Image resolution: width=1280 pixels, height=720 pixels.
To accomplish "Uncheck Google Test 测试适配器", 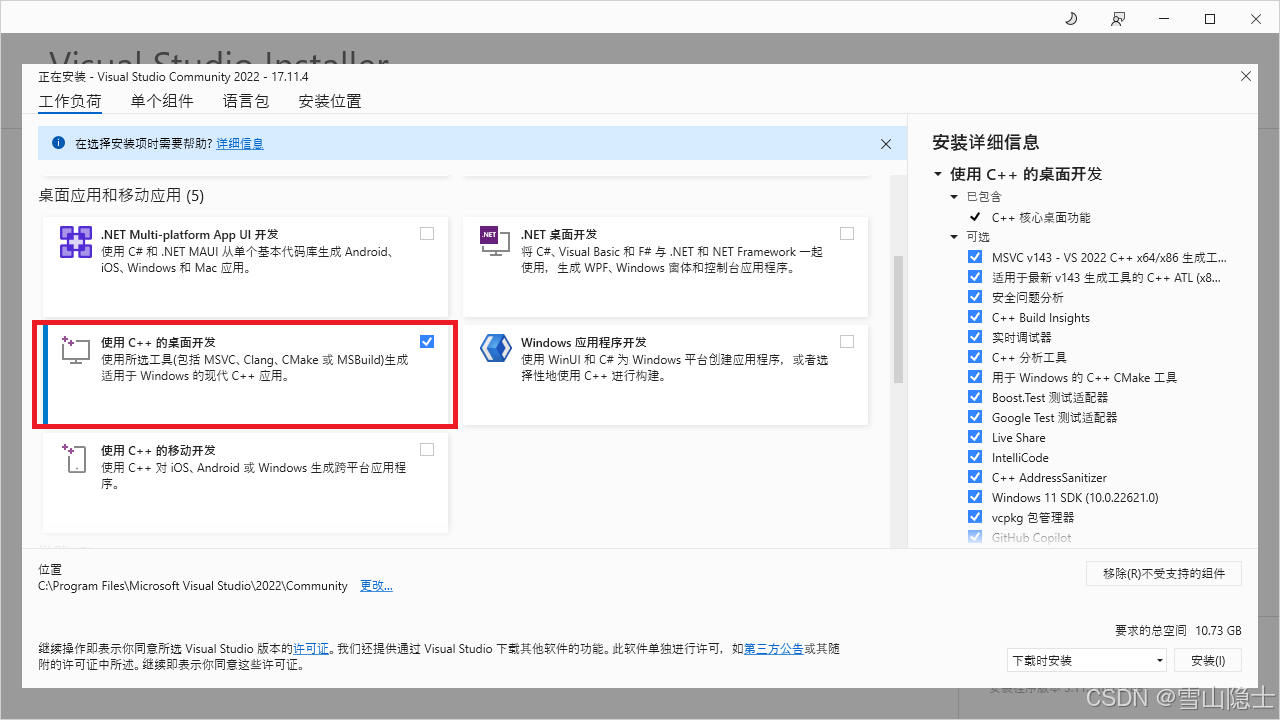I will (x=975, y=417).
